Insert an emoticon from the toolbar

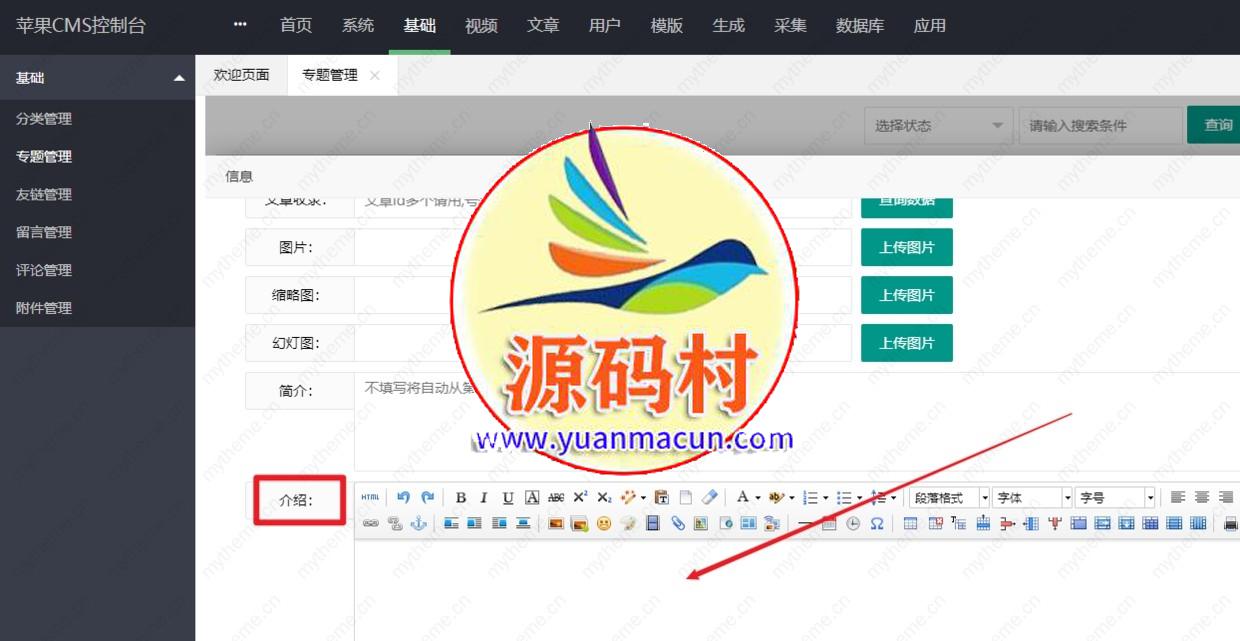[x=604, y=523]
